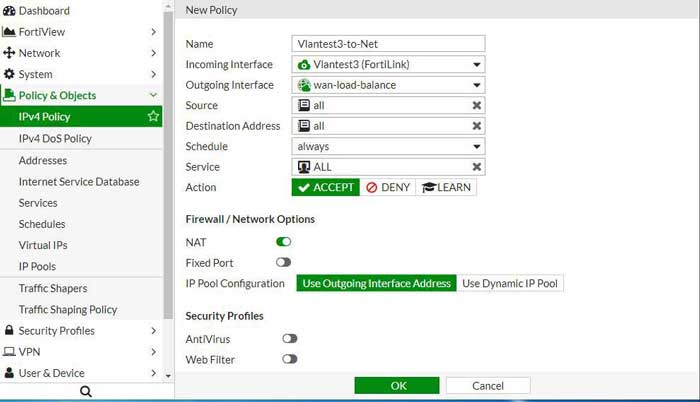The width and height of the screenshot is (700, 402).
Task: Click the Service ALL monitor icon
Action: [x=304, y=167]
